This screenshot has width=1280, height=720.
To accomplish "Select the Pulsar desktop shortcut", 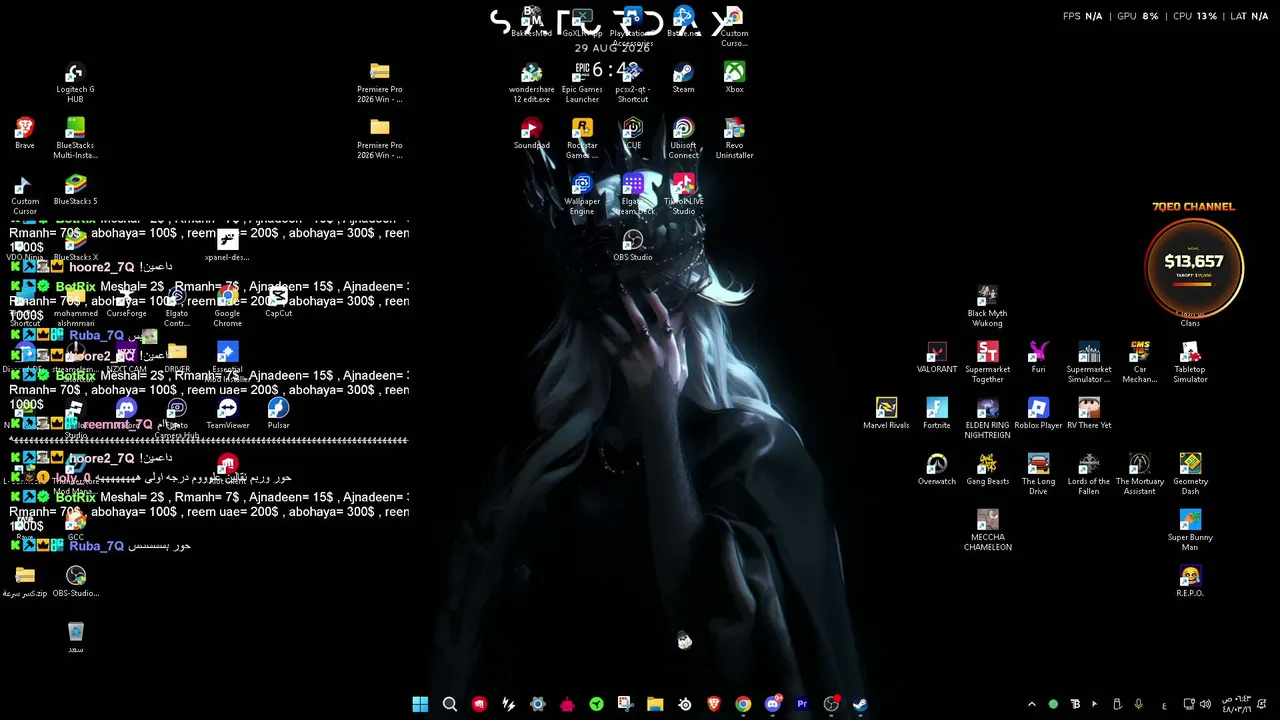I will [278, 414].
